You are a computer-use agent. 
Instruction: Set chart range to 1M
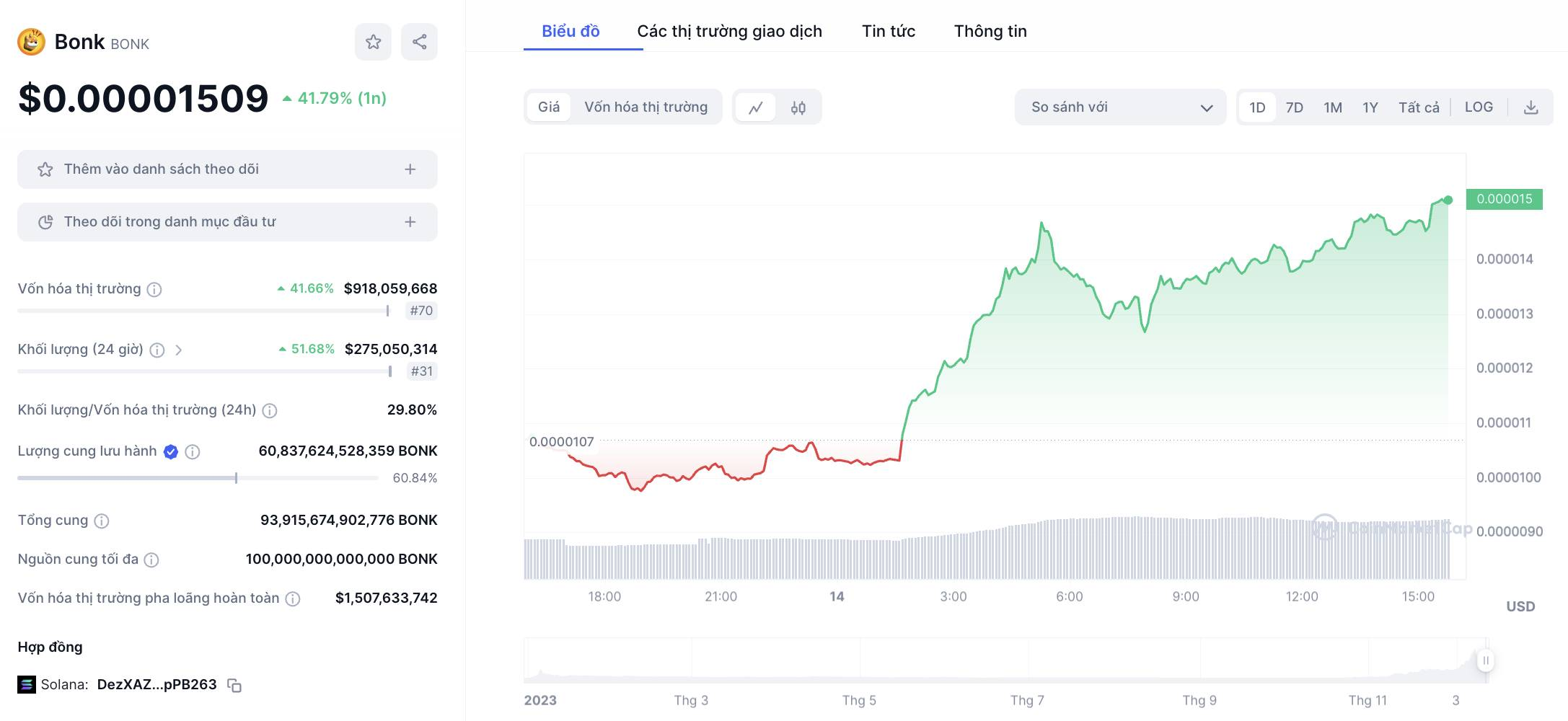click(1333, 107)
